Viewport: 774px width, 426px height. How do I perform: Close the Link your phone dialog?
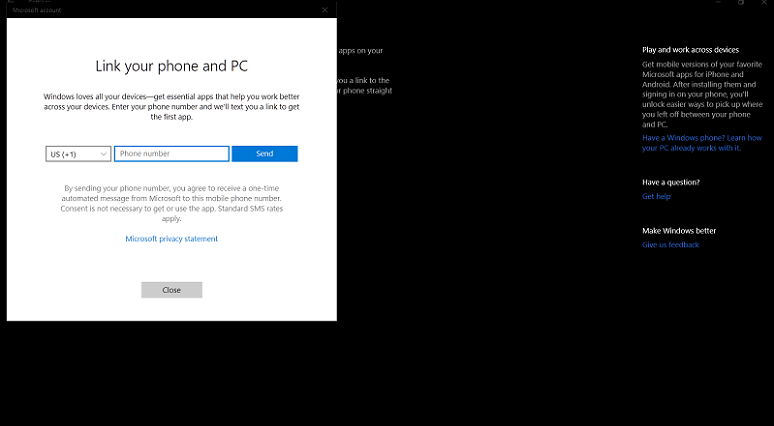click(171, 290)
